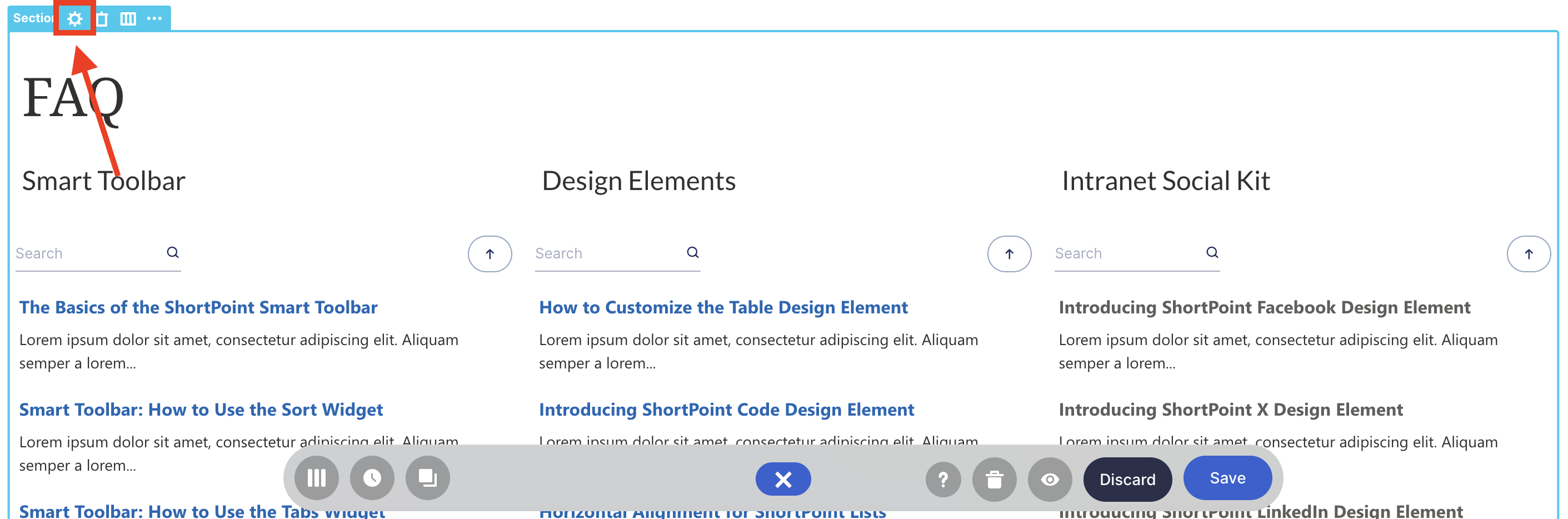Viewport: 1568px width, 519px height.
Task: Click the Save button
Action: point(1227,478)
